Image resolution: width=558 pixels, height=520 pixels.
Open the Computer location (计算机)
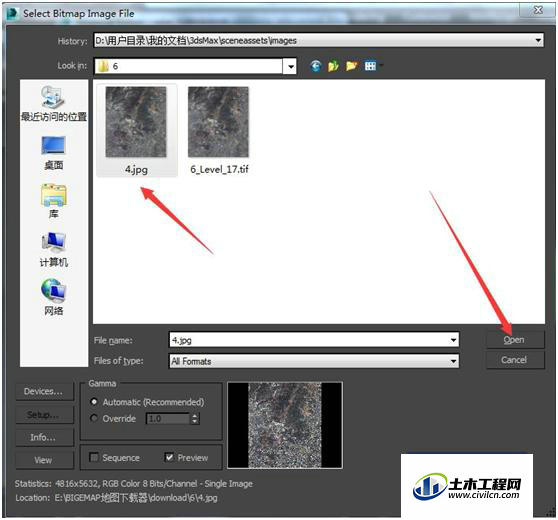coord(53,250)
